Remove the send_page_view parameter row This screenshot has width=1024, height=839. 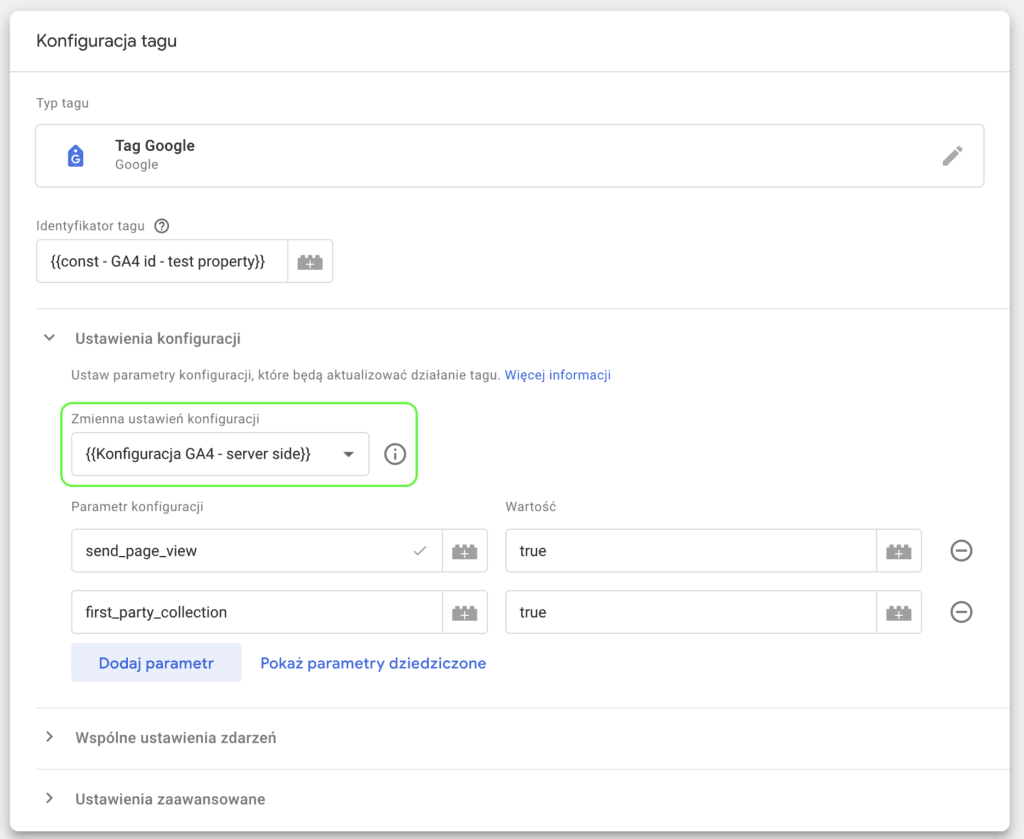pyautogui.click(x=961, y=550)
